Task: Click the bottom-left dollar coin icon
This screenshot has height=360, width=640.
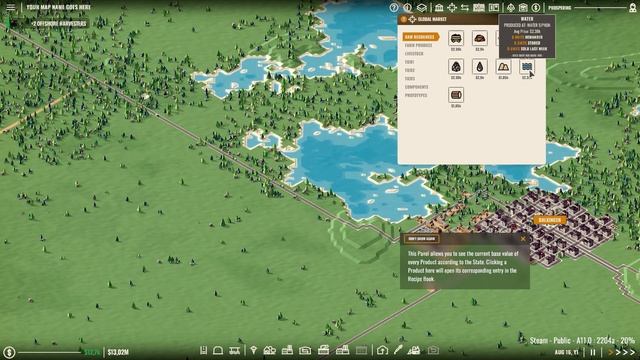Action: (x=9, y=352)
